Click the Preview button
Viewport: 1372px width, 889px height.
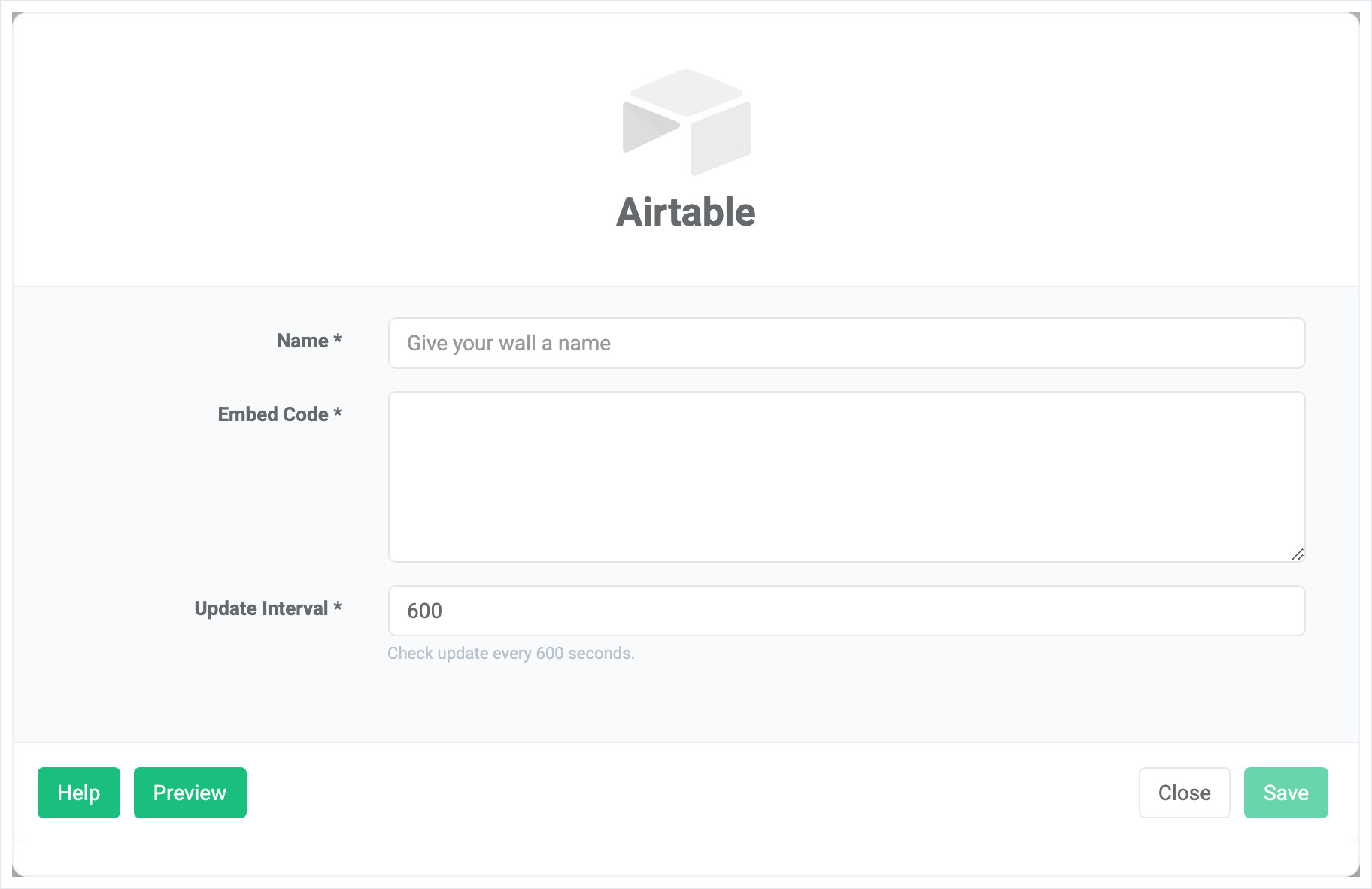(190, 793)
